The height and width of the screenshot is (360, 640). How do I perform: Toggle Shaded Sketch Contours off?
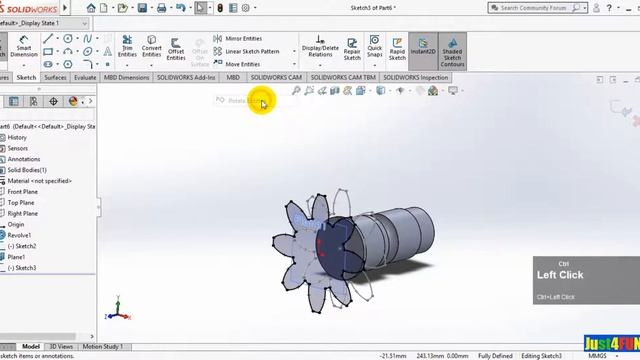[x=452, y=51]
